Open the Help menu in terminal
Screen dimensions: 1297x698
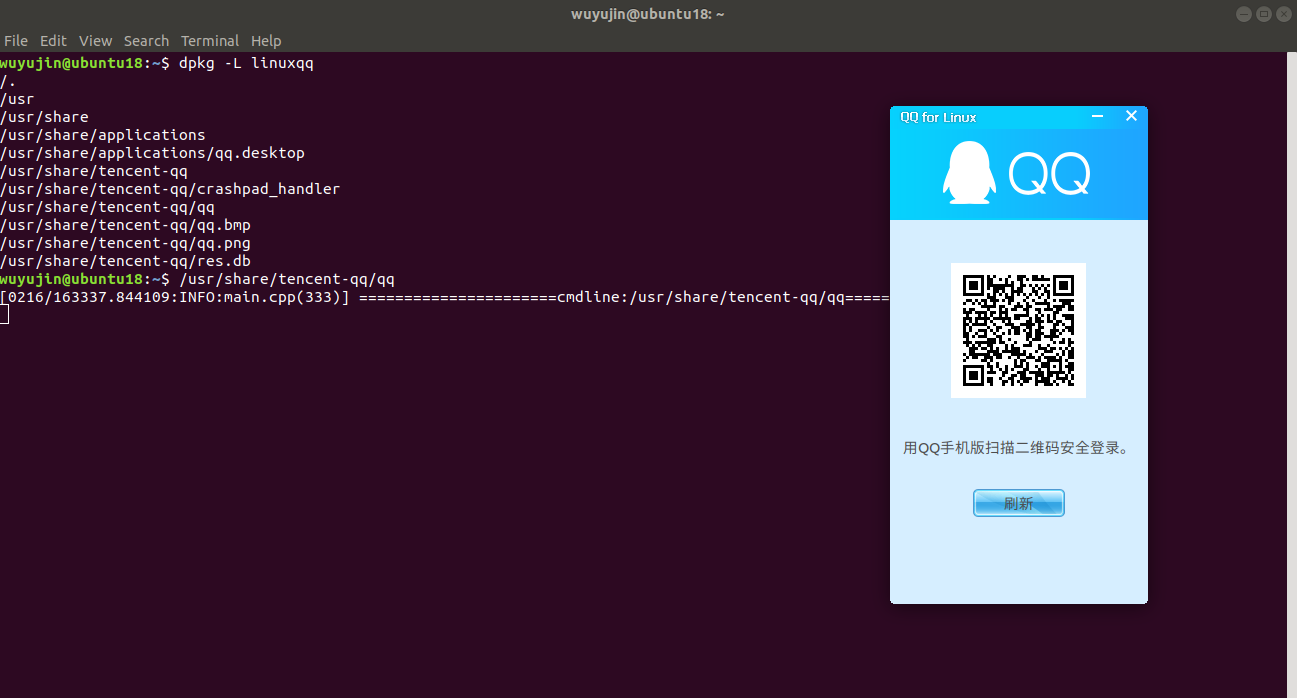[x=266, y=41]
